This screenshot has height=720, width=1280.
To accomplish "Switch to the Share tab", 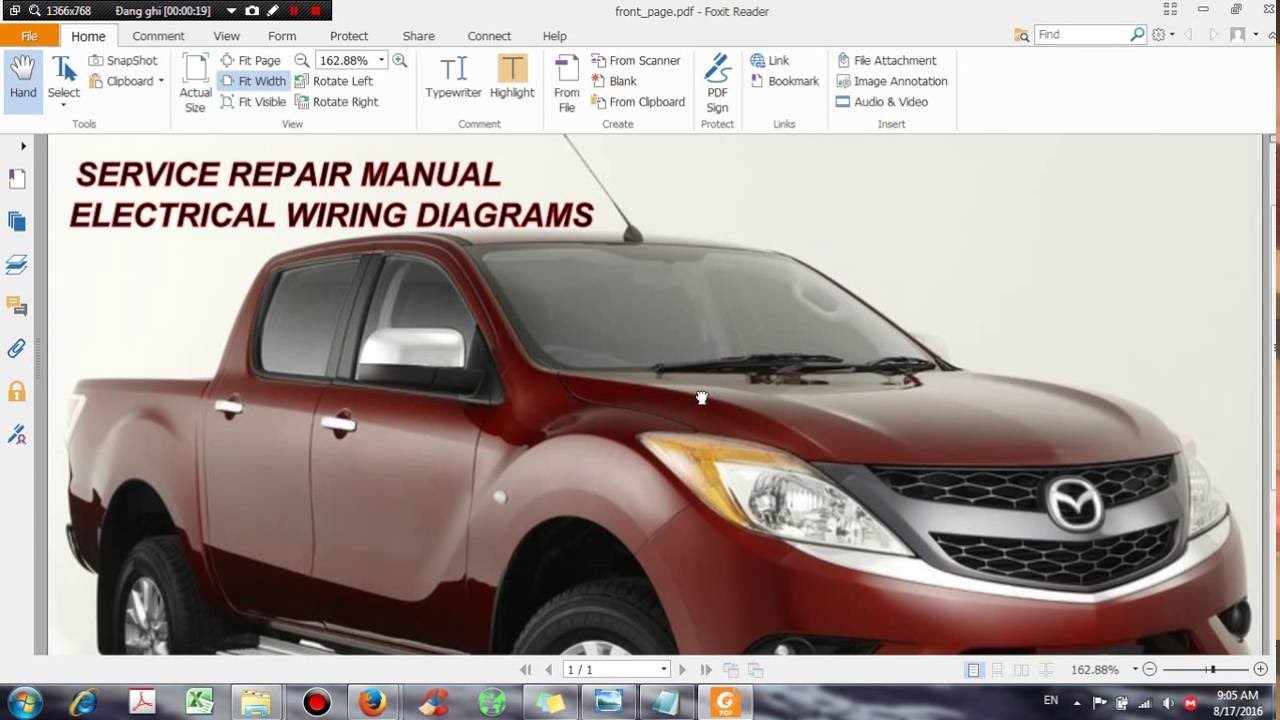I will (418, 36).
